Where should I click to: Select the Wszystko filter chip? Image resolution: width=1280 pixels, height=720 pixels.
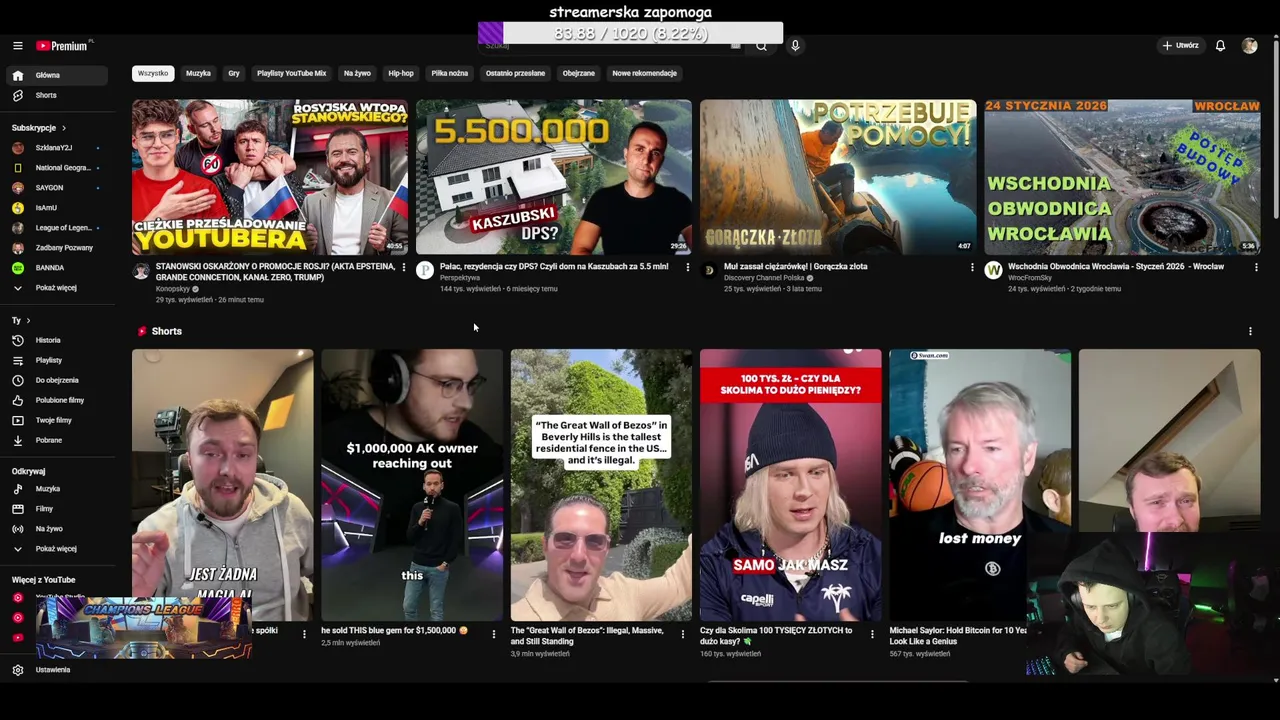pyautogui.click(x=153, y=73)
